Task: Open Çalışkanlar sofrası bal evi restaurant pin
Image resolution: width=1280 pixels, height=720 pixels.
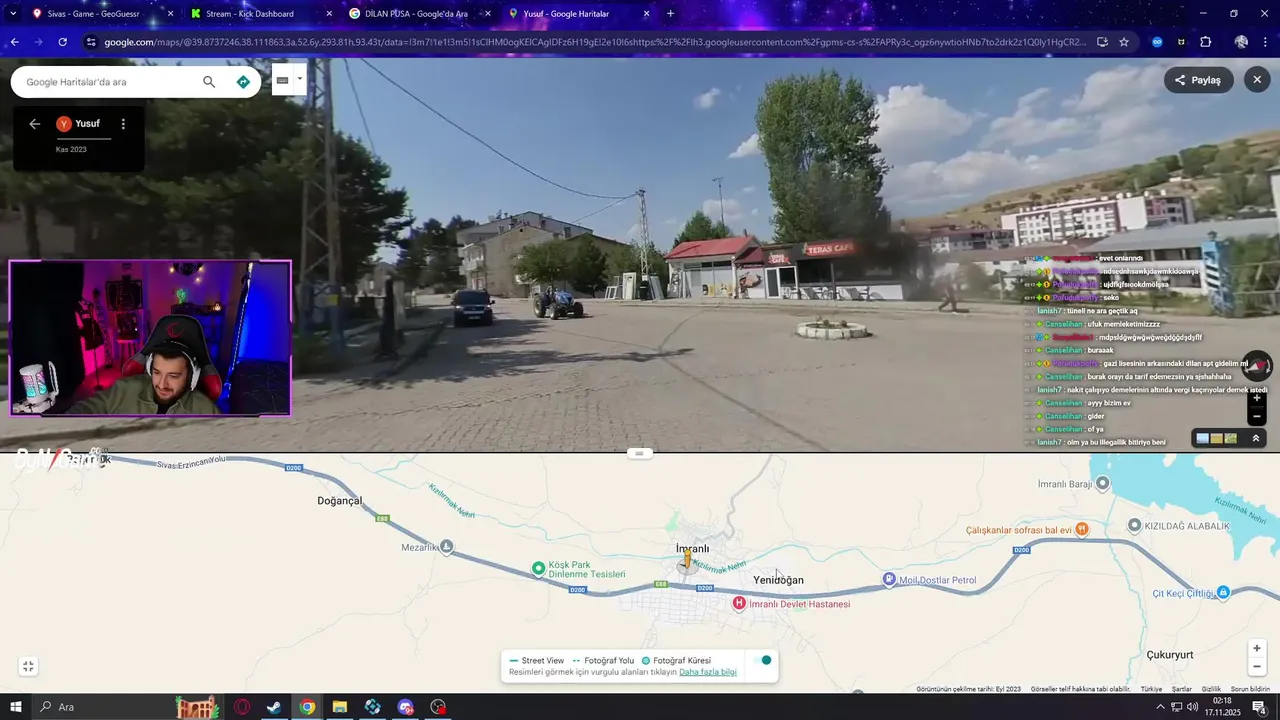Action: pyautogui.click(x=1081, y=529)
